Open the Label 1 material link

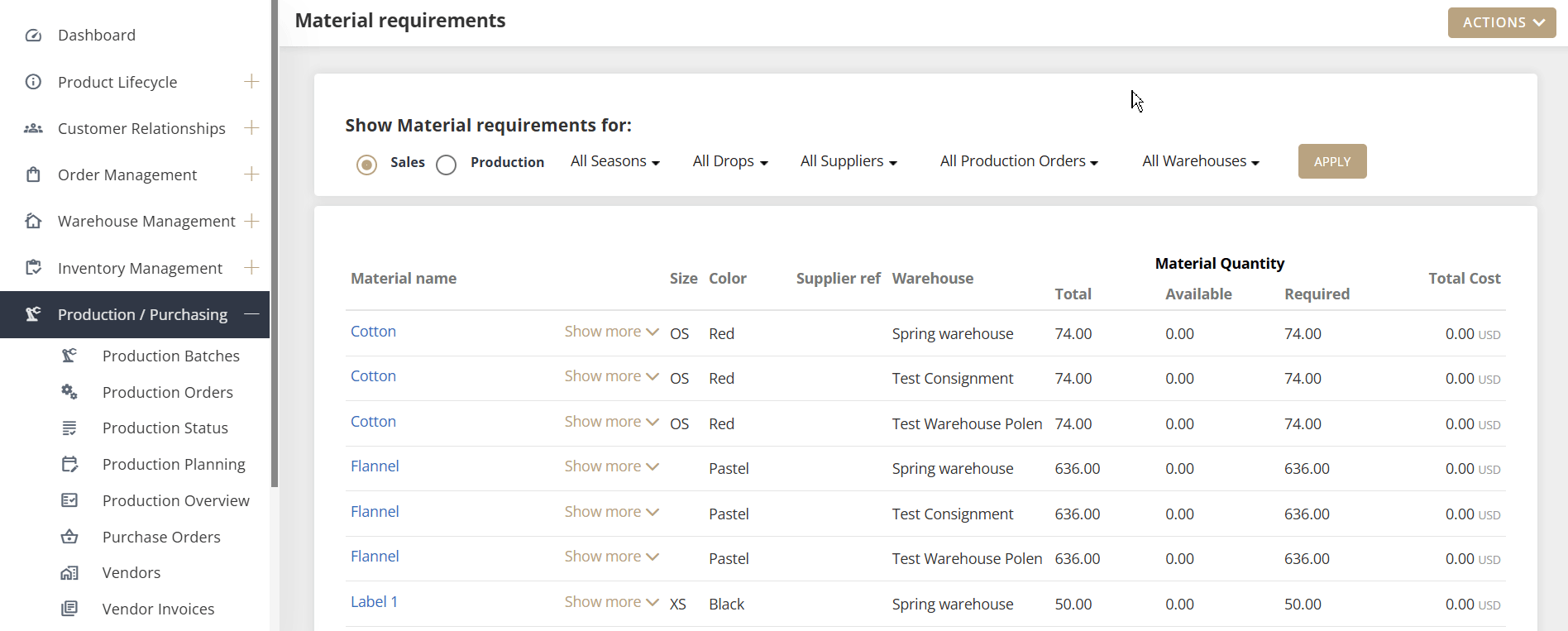(x=374, y=602)
